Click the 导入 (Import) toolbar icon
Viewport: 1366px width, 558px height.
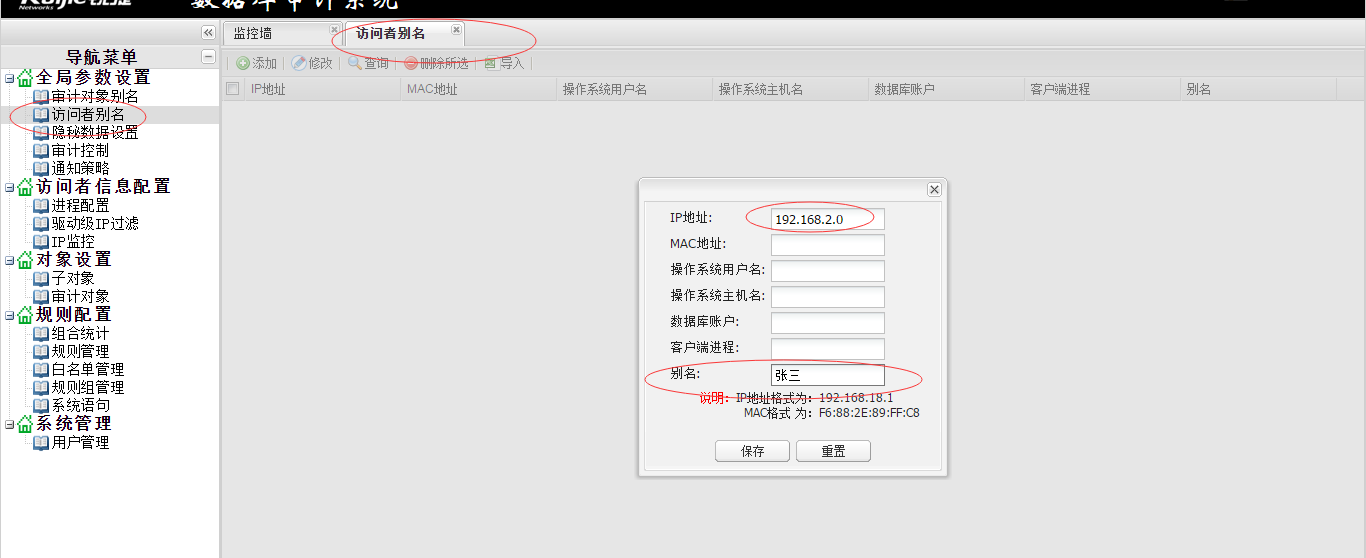[491, 63]
